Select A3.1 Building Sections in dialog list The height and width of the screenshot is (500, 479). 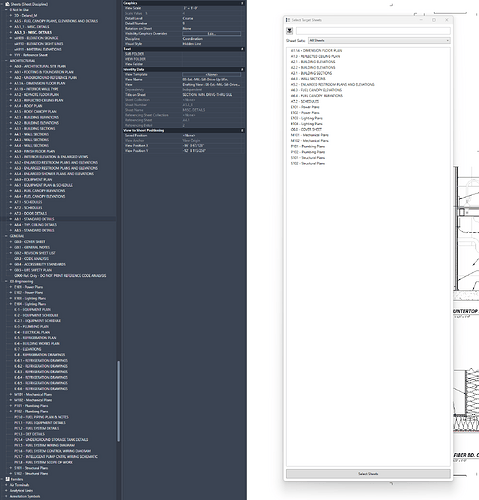tap(311, 73)
